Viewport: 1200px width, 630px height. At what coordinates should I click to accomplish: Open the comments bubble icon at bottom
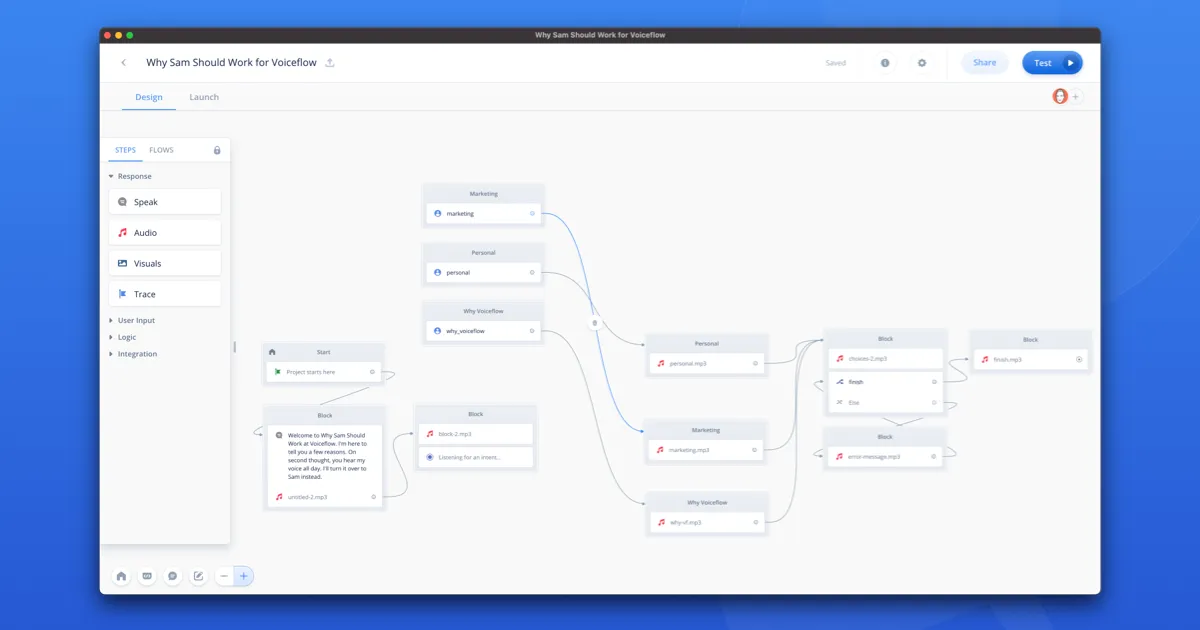pyautogui.click(x=173, y=576)
